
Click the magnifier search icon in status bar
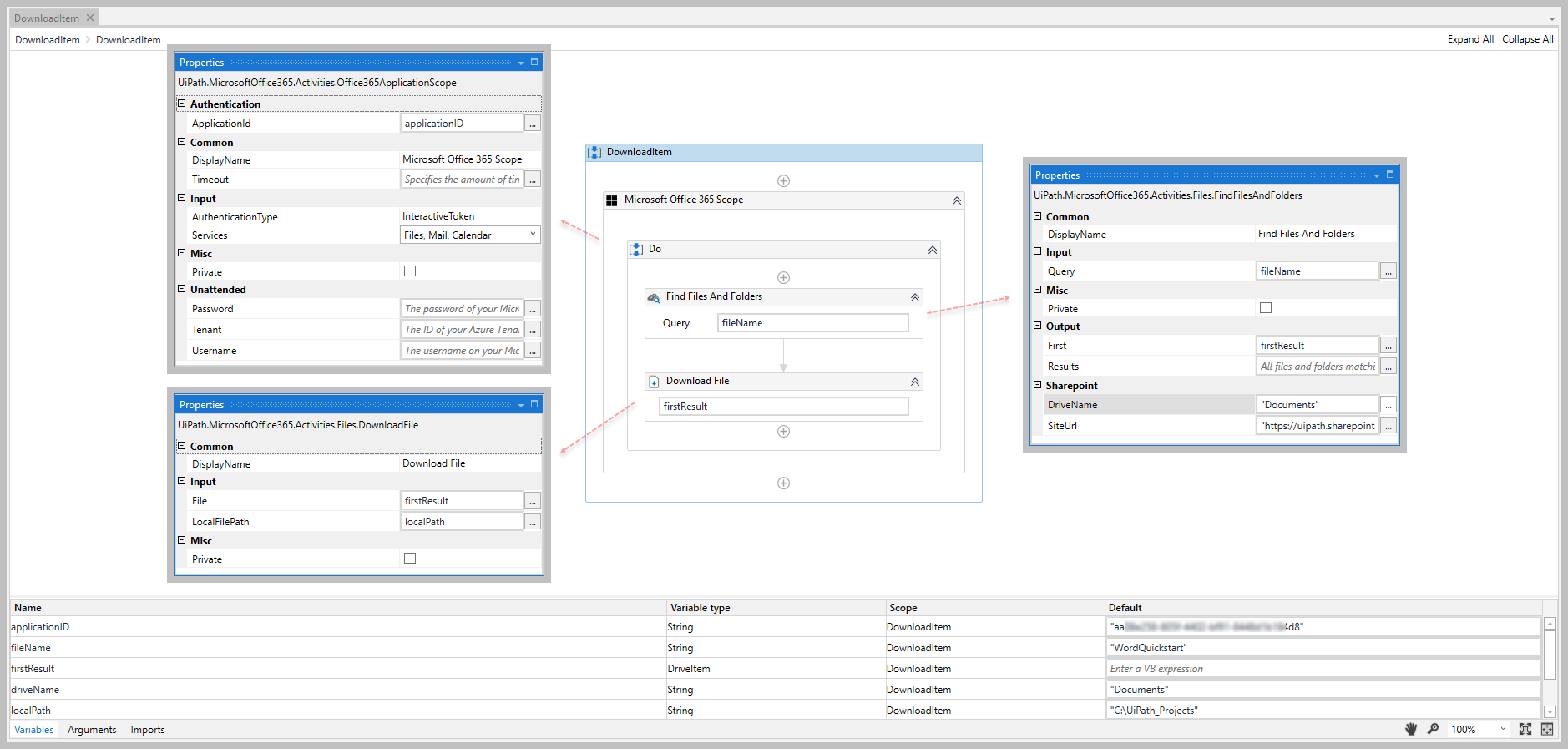coord(1433,729)
